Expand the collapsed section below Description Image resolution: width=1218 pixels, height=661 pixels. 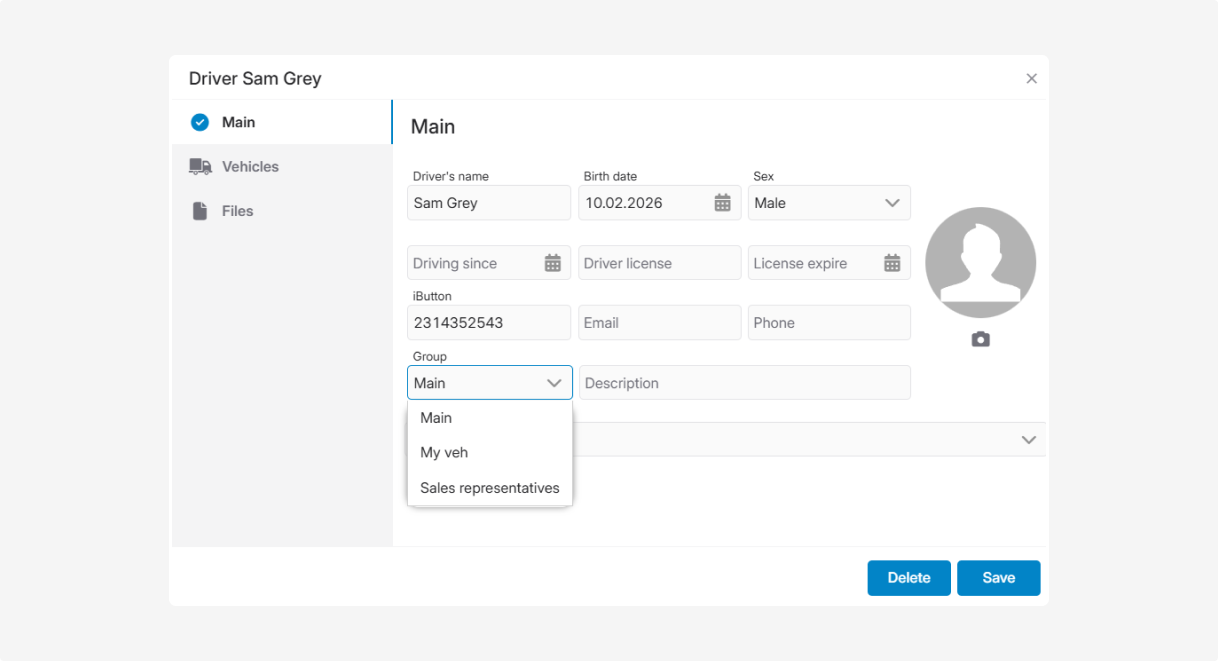click(x=1028, y=440)
